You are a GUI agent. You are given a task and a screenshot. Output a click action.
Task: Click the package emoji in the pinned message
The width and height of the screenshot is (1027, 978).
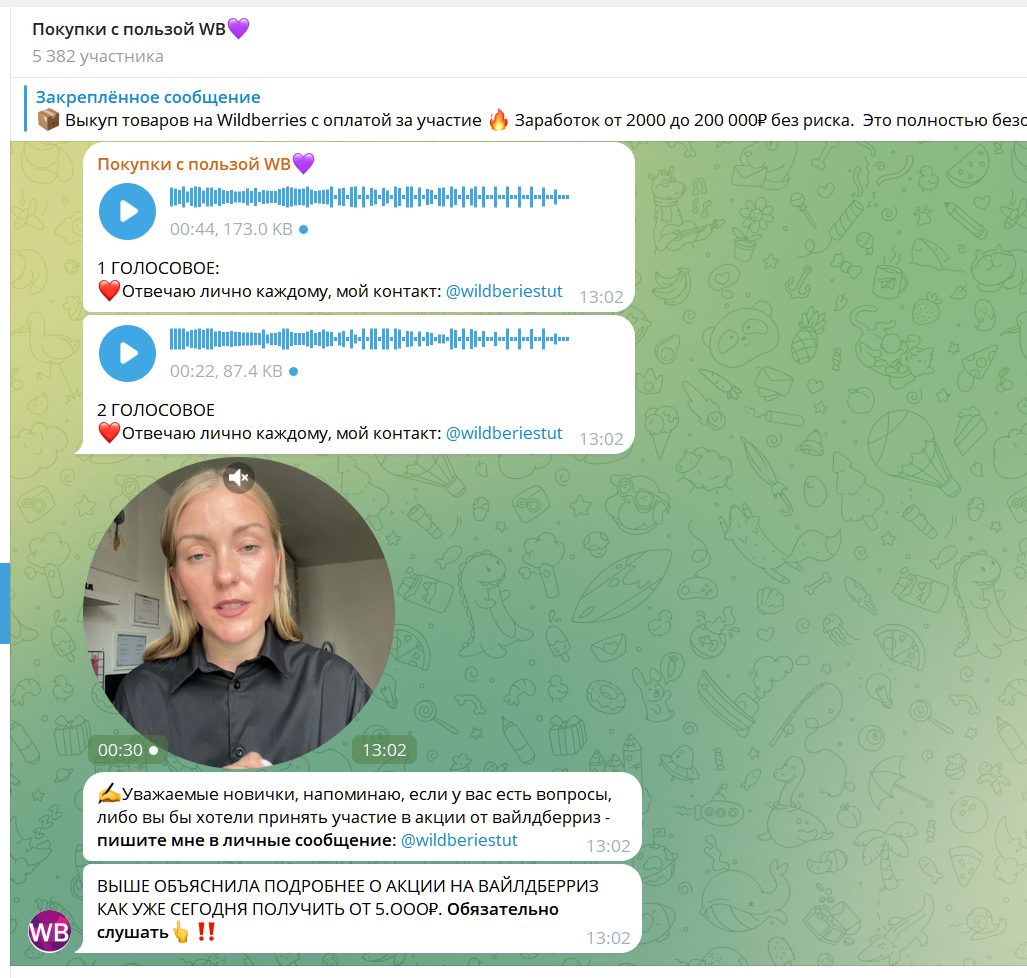tap(48, 120)
